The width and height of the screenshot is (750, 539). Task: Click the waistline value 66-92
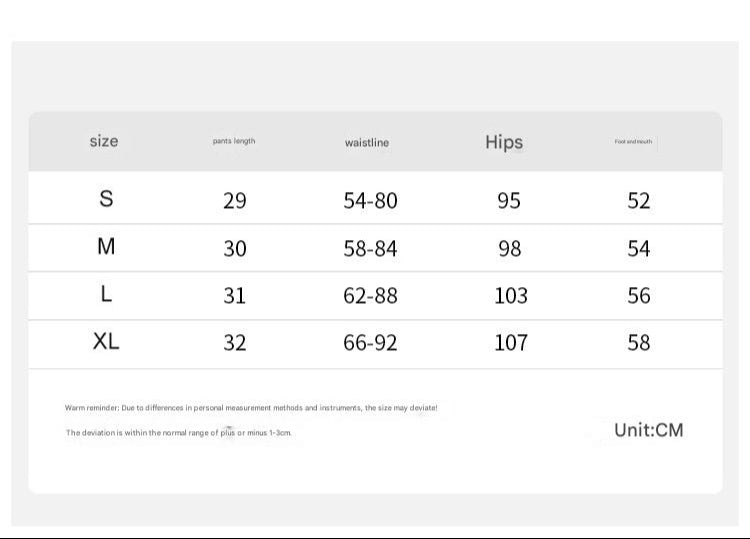tap(370, 343)
